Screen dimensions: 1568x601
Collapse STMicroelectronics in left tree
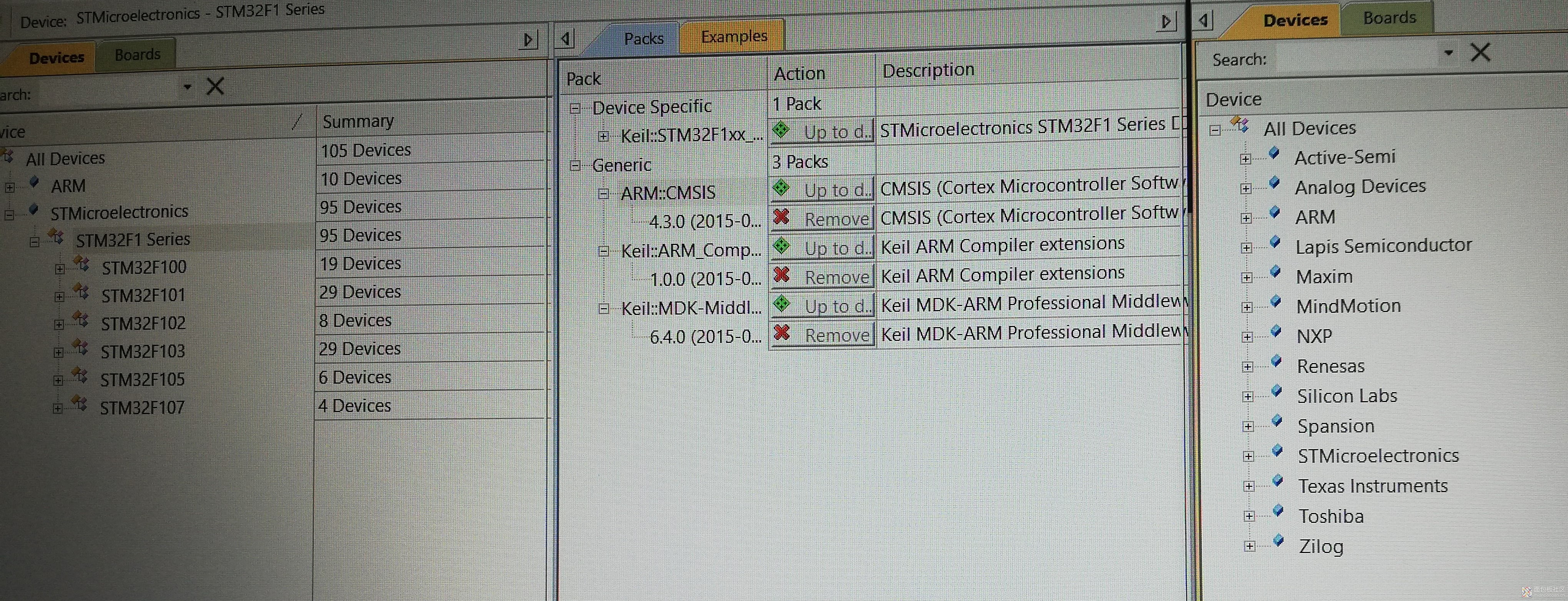9,214
